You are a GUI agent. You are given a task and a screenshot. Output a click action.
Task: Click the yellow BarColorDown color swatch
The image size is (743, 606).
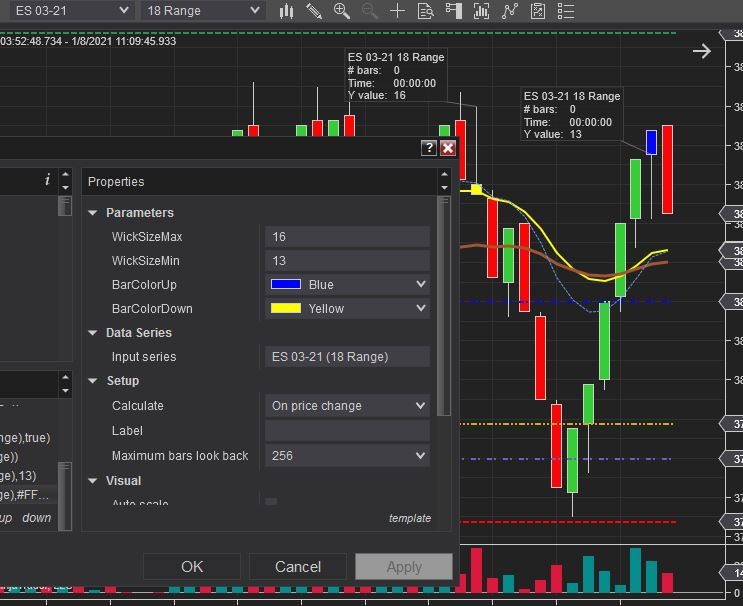[x=286, y=308]
